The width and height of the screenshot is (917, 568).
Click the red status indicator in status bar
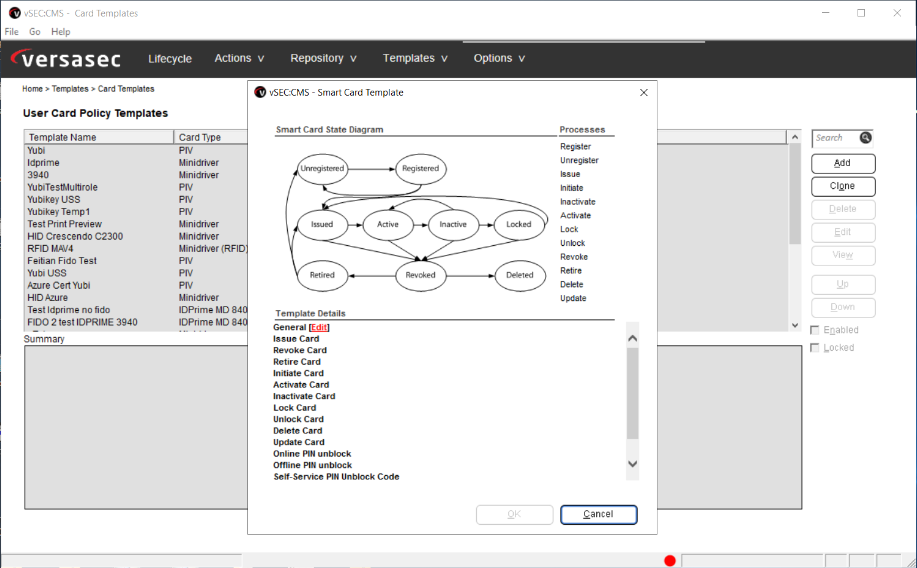pos(670,561)
